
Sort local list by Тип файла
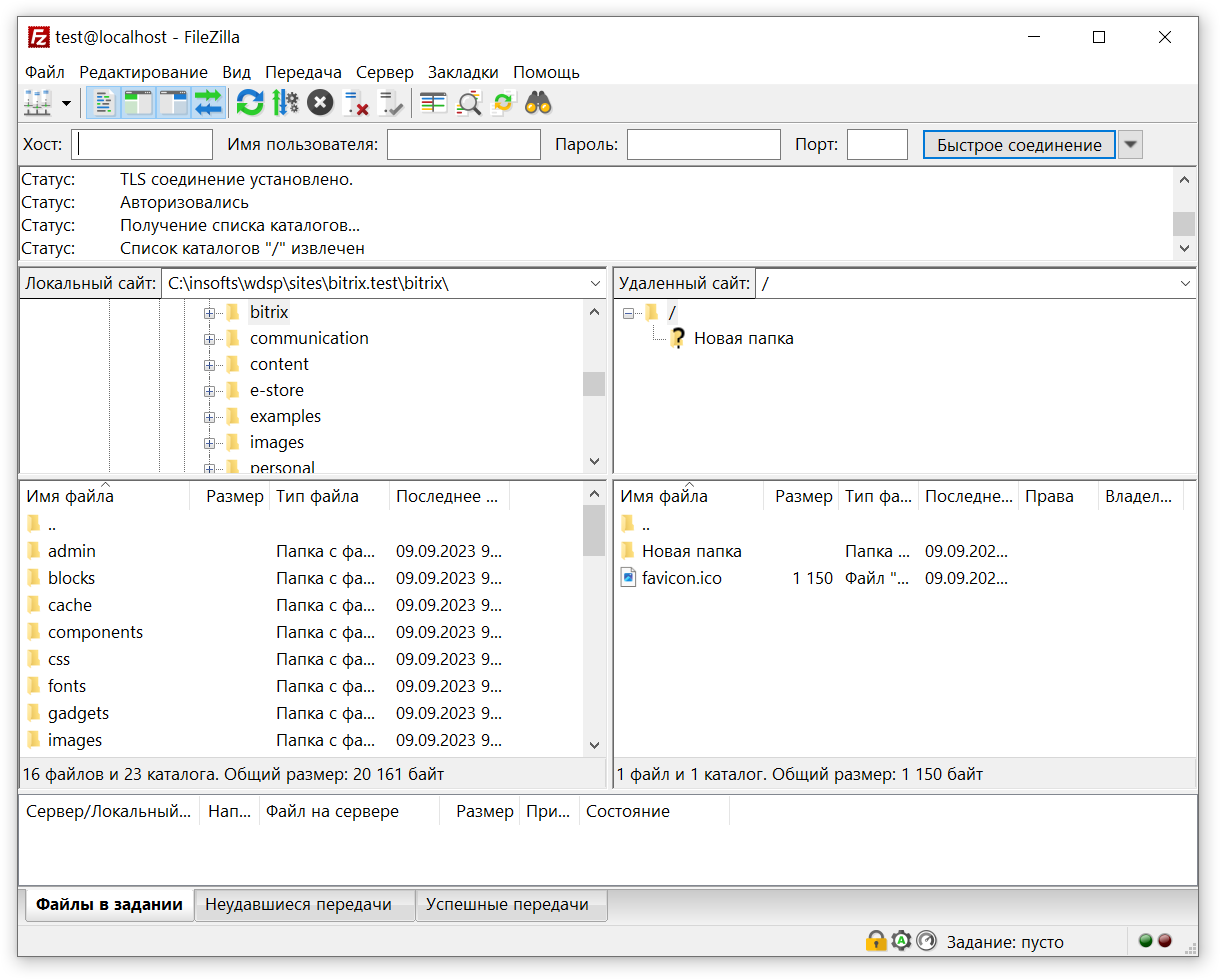tap(330, 496)
